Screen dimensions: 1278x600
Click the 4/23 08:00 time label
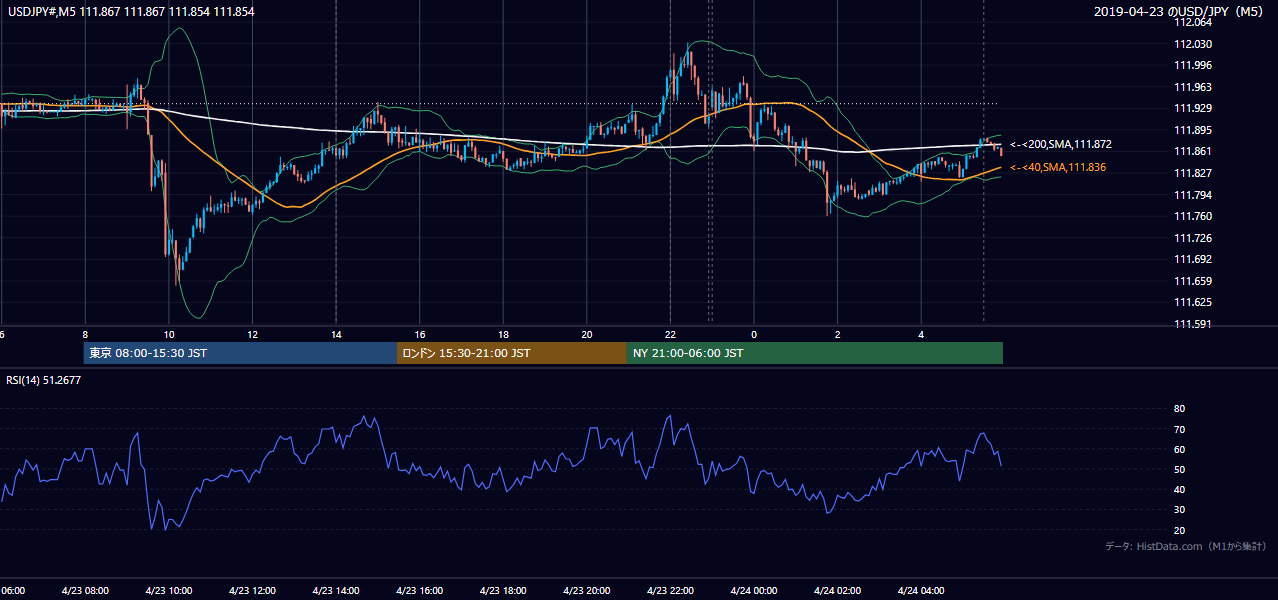(85, 590)
